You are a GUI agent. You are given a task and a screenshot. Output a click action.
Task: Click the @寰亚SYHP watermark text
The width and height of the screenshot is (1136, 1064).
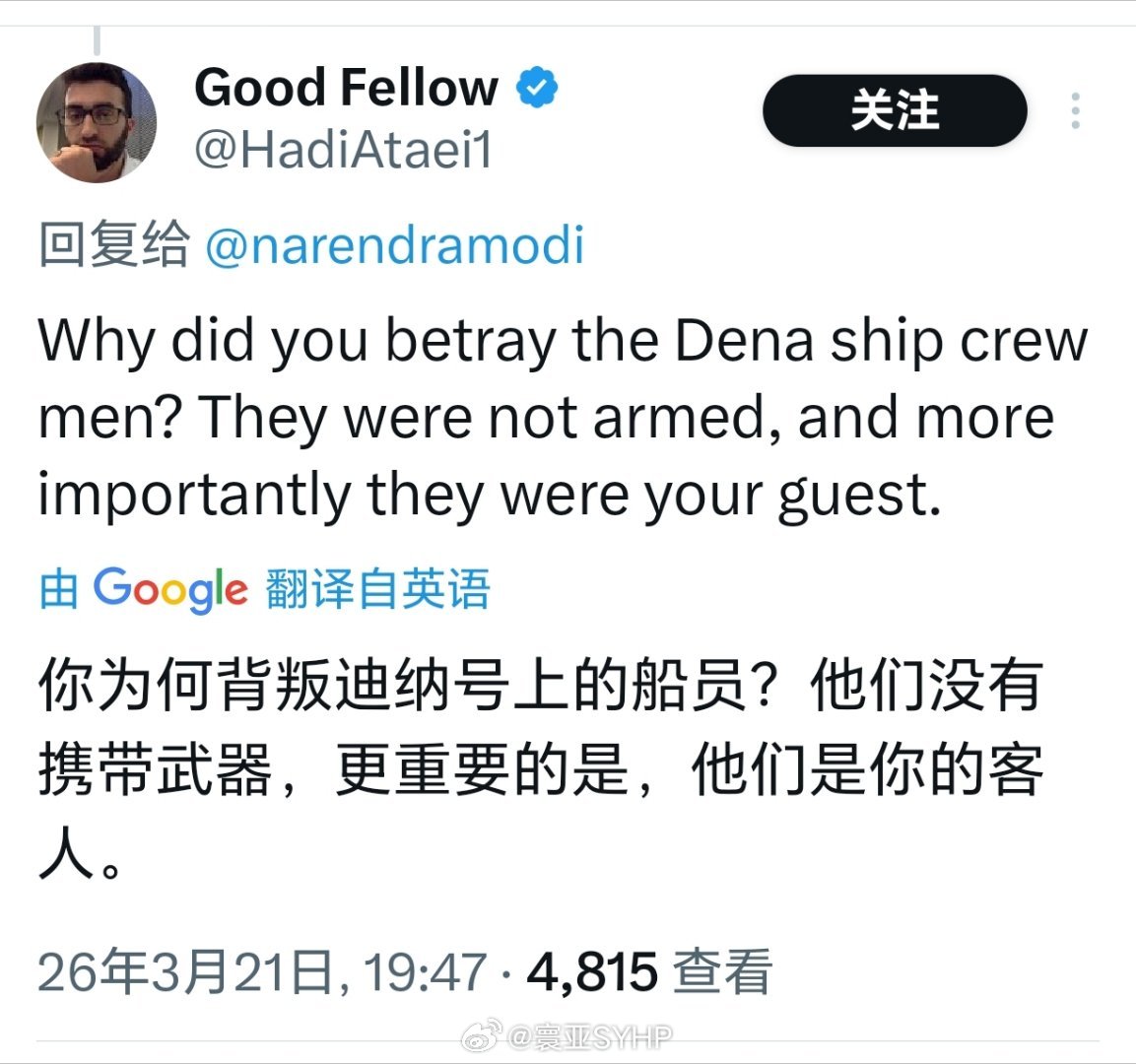pos(591,1036)
